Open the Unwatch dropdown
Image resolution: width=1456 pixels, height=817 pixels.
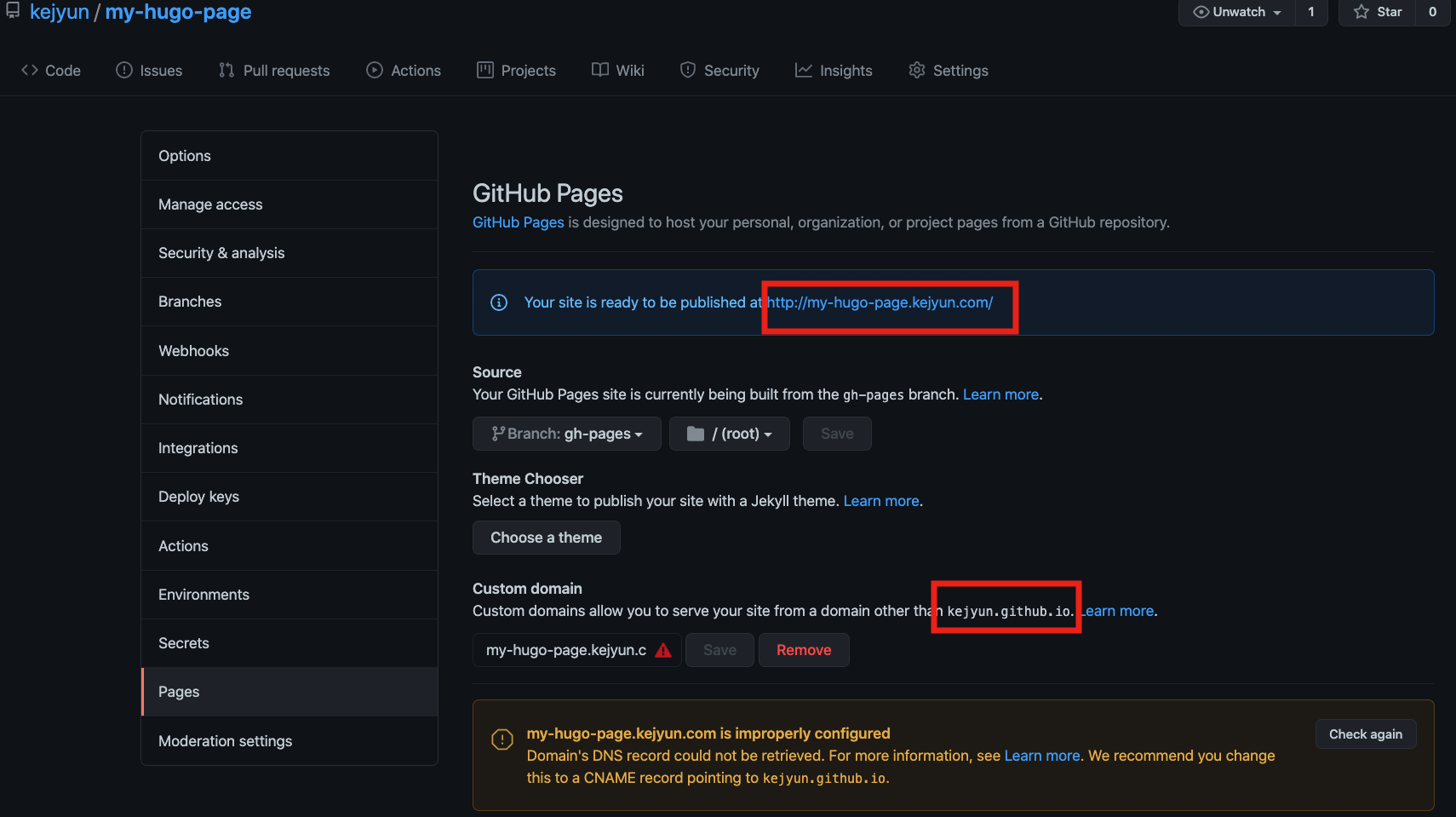[x=1237, y=12]
